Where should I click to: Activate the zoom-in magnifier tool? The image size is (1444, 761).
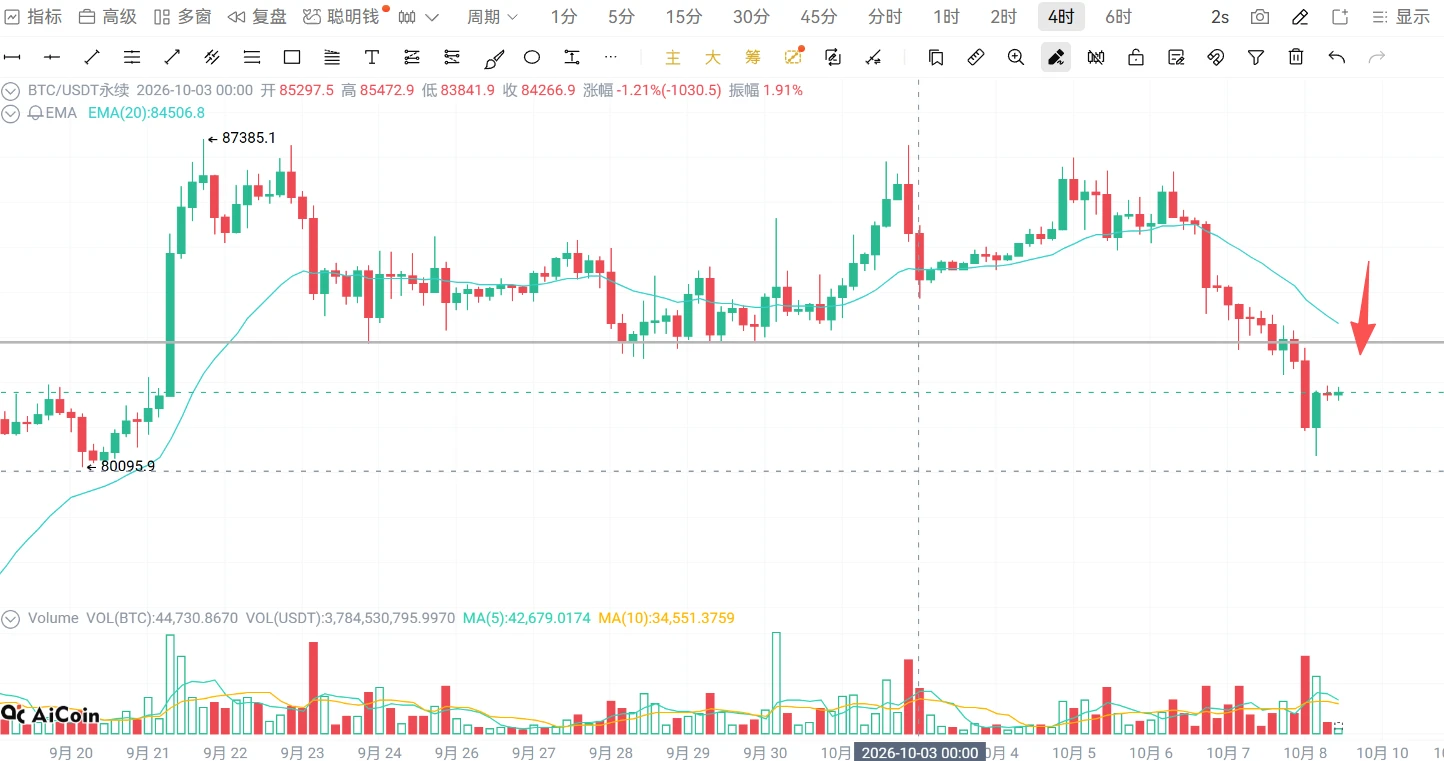(x=1016, y=57)
